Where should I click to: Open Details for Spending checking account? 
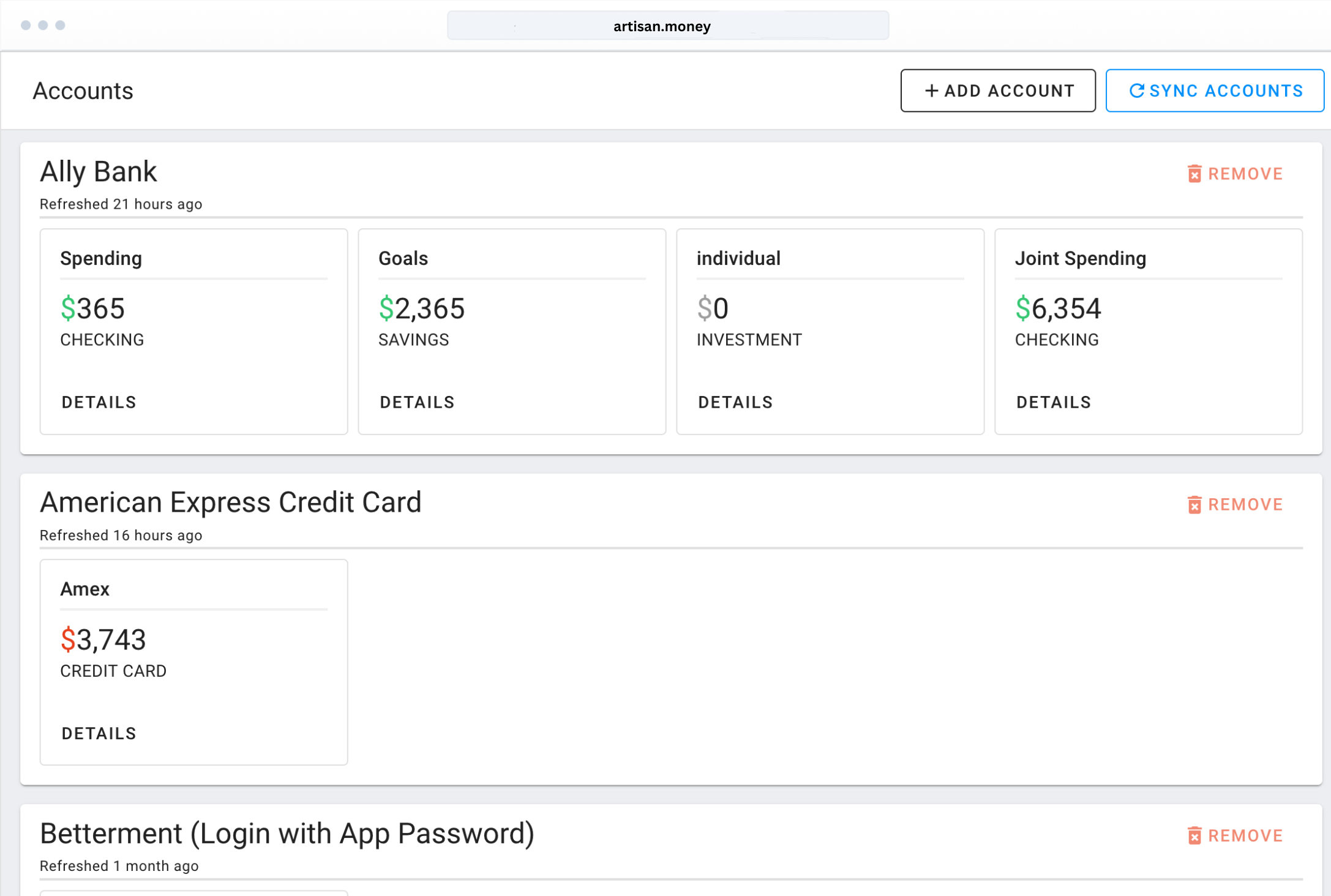point(99,402)
